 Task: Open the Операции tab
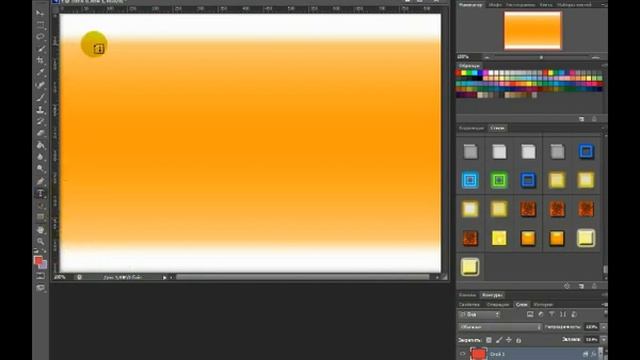click(498, 304)
